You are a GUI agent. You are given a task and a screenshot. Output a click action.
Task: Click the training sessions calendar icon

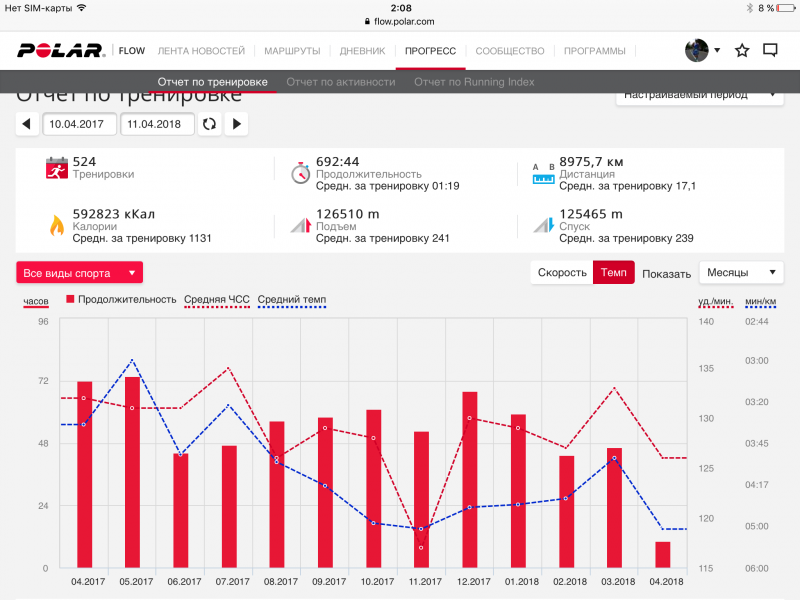pos(57,168)
